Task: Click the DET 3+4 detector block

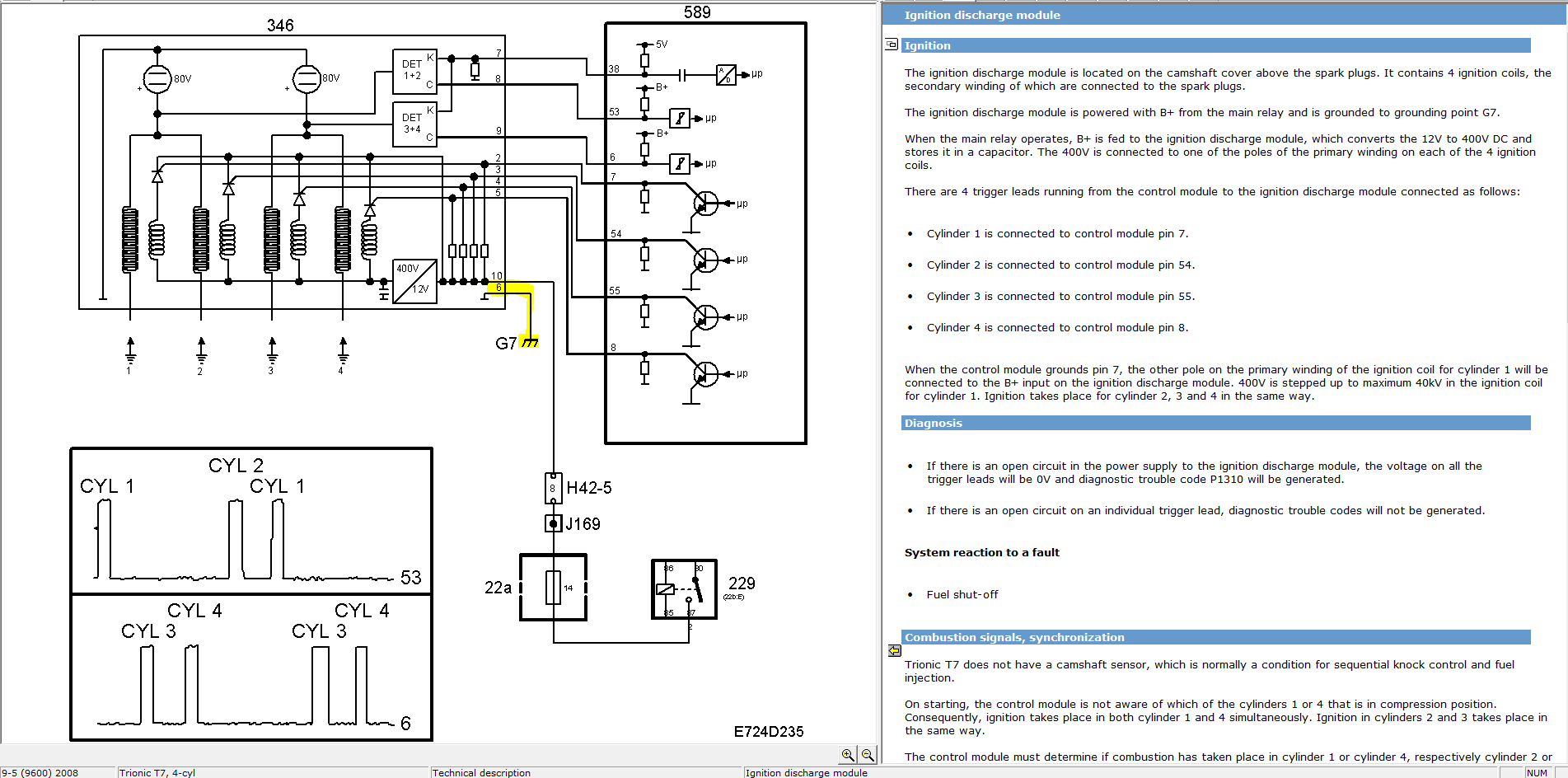Action: click(x=414, y=124)
